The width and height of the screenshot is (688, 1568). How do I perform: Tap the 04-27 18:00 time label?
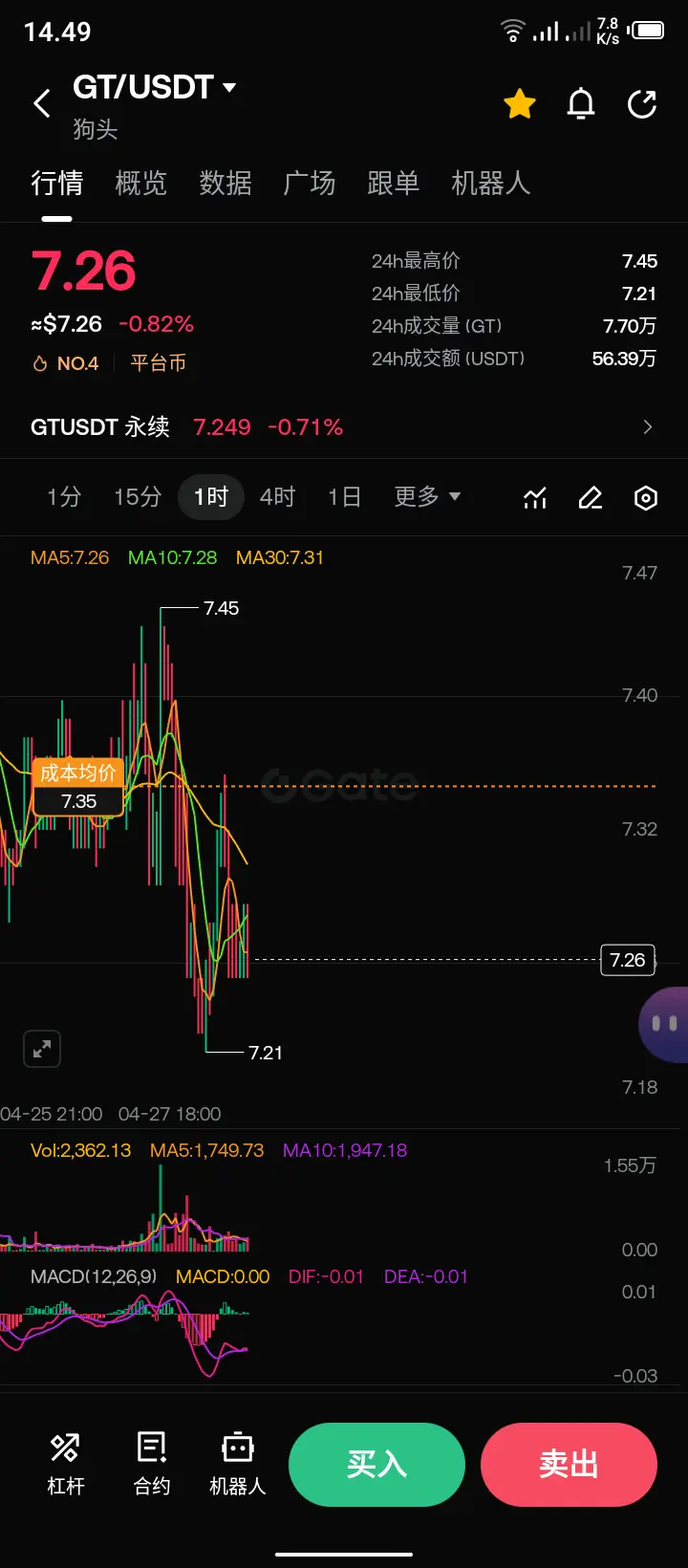[169, 1114]
